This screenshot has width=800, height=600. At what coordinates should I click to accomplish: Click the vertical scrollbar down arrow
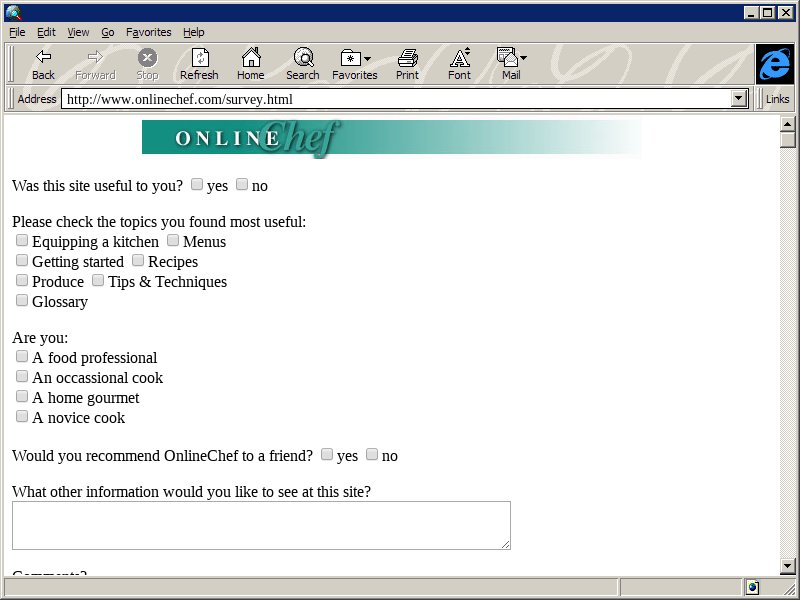[788, 568]
